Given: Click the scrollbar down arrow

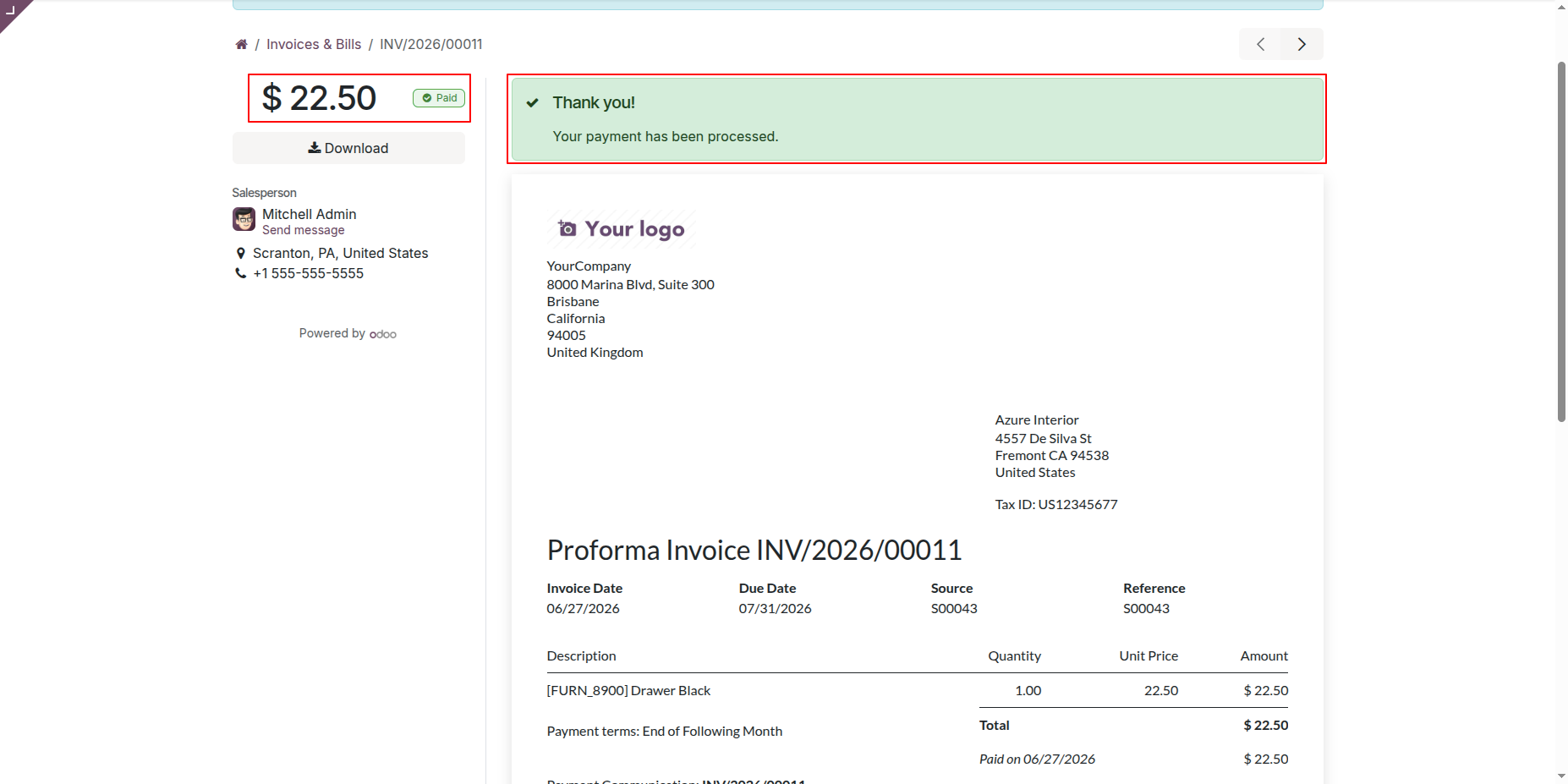Looking at the screenshot, I should coord(1561,776).
